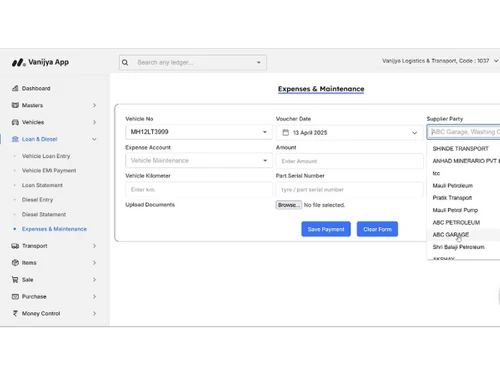
Task: Click the Loan & Diesel bank icon
Action: pyautogui.click(x=15, y=139)
